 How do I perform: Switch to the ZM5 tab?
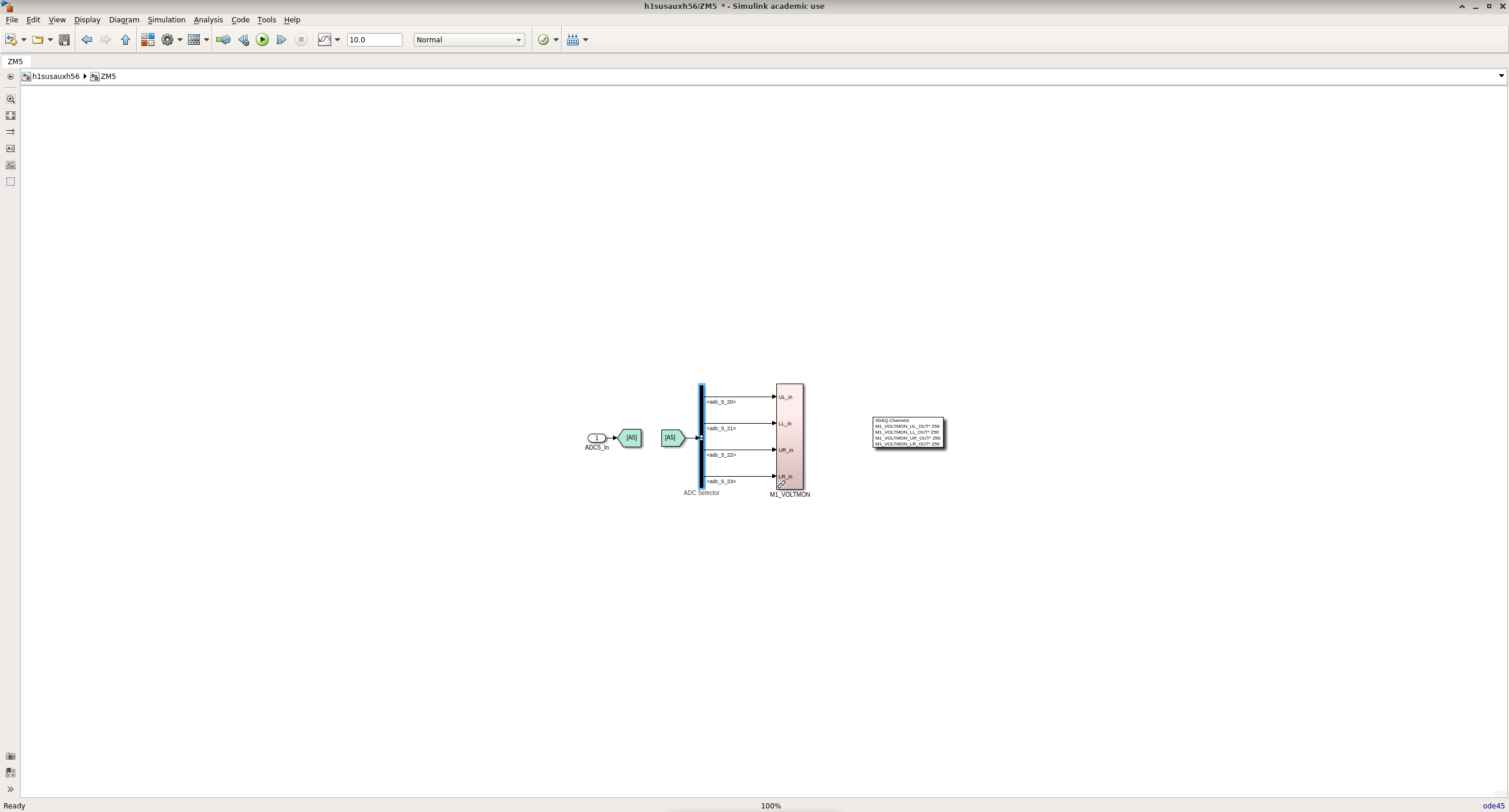coord(15,62)
